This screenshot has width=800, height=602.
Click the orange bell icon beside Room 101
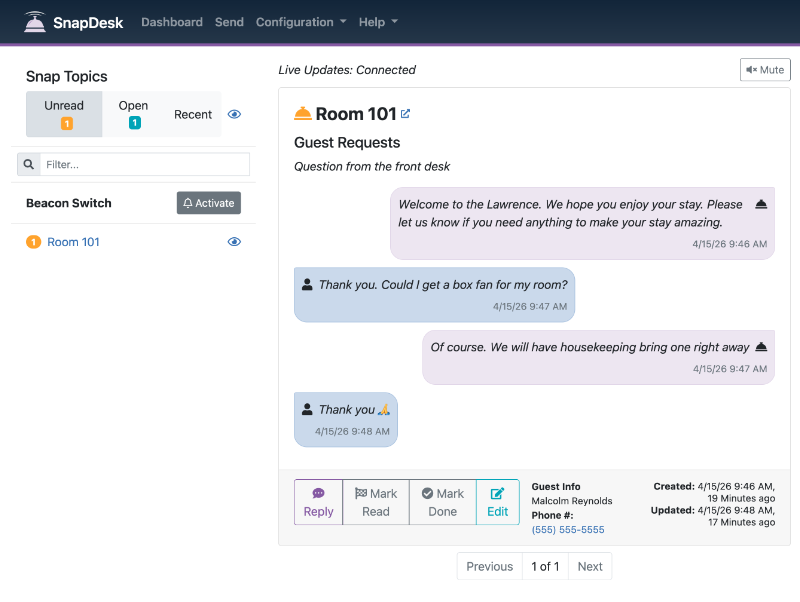click(x=302, y=114)
